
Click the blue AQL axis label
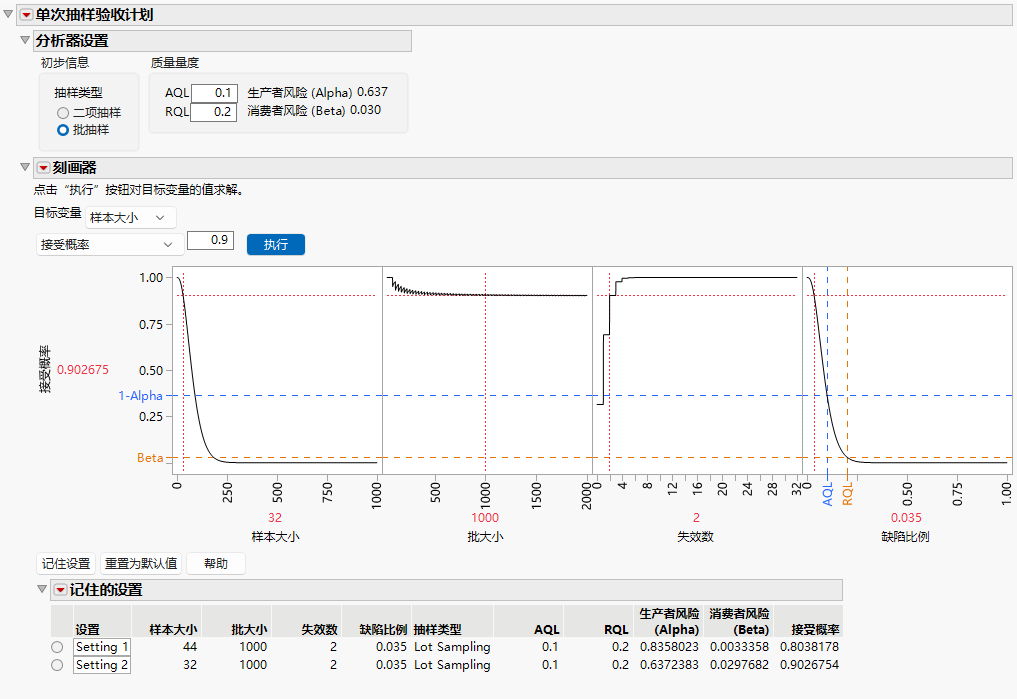[828, 494]
